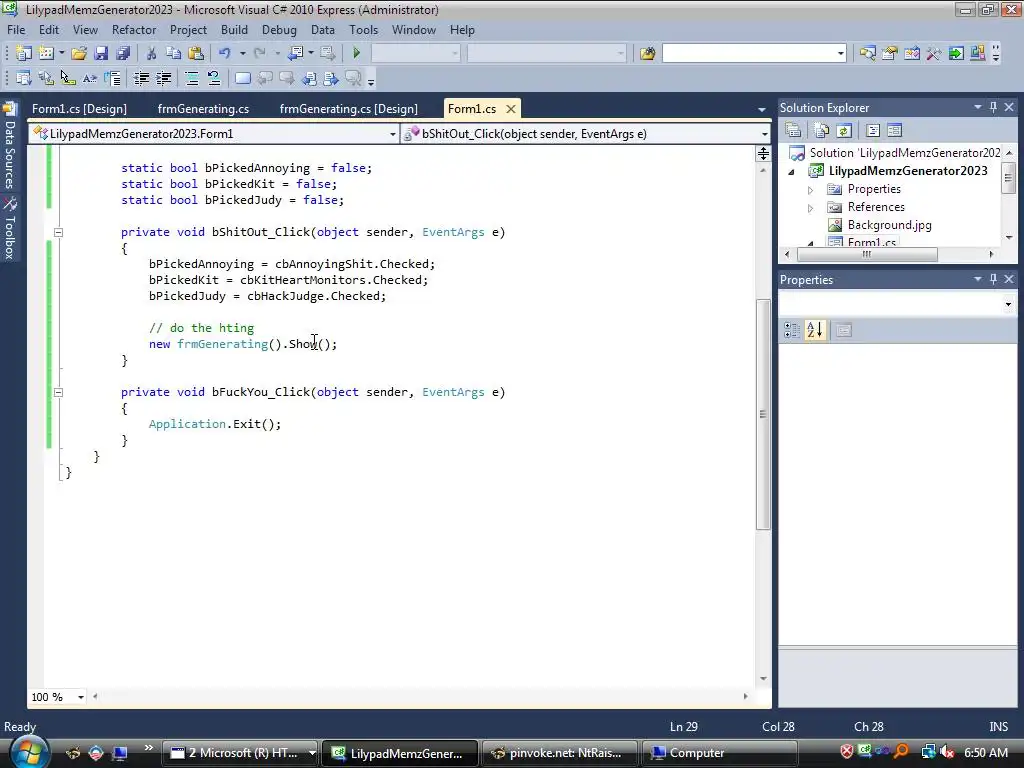Toggle Alphabetical sort in Properties panel
This screenshot has height=768, width=1024.
[x=815, y=330]
